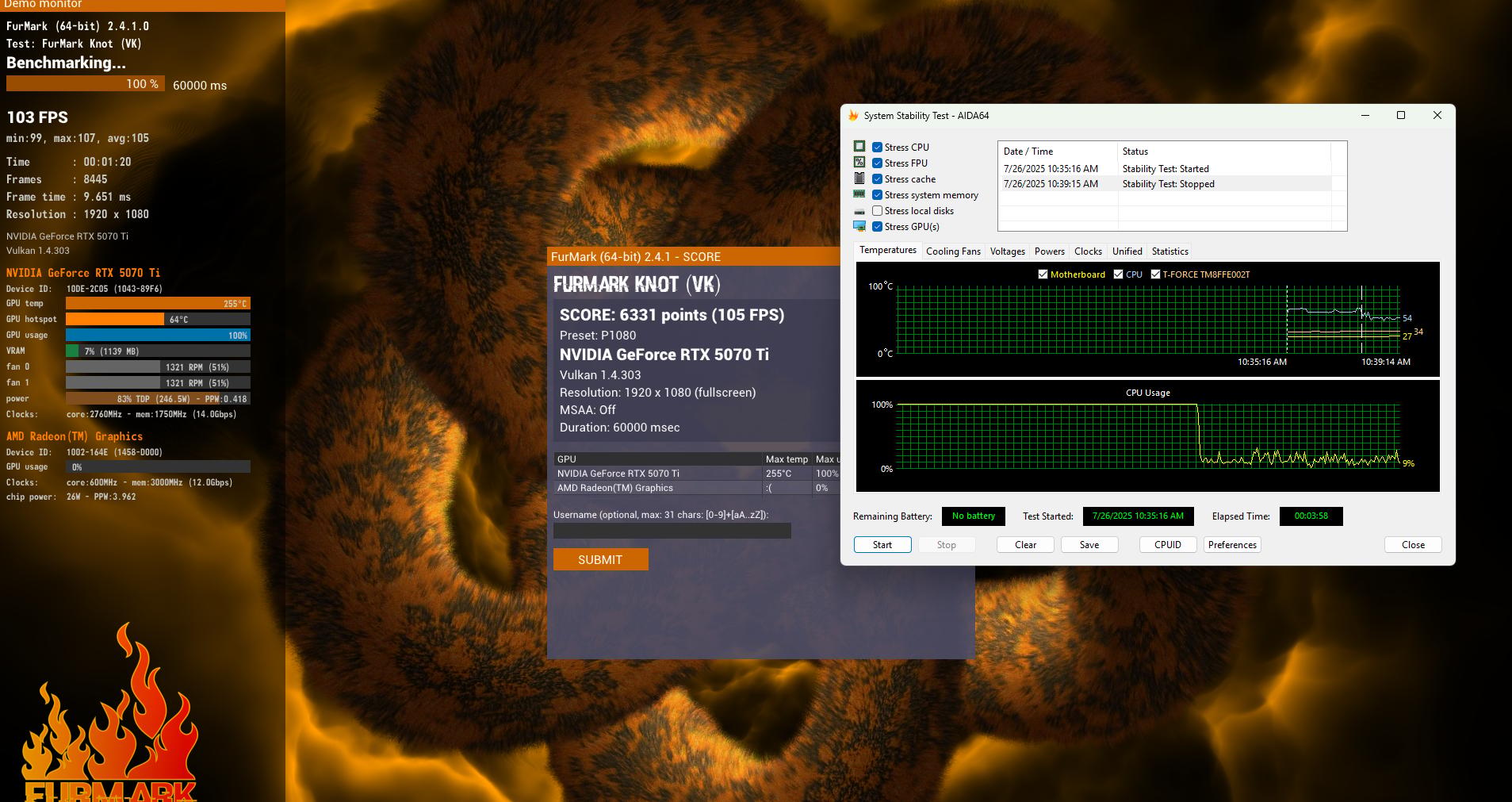Click the CPU chip icon beside Stress CPU
1512x802 pixels.
tap(859, 147)
